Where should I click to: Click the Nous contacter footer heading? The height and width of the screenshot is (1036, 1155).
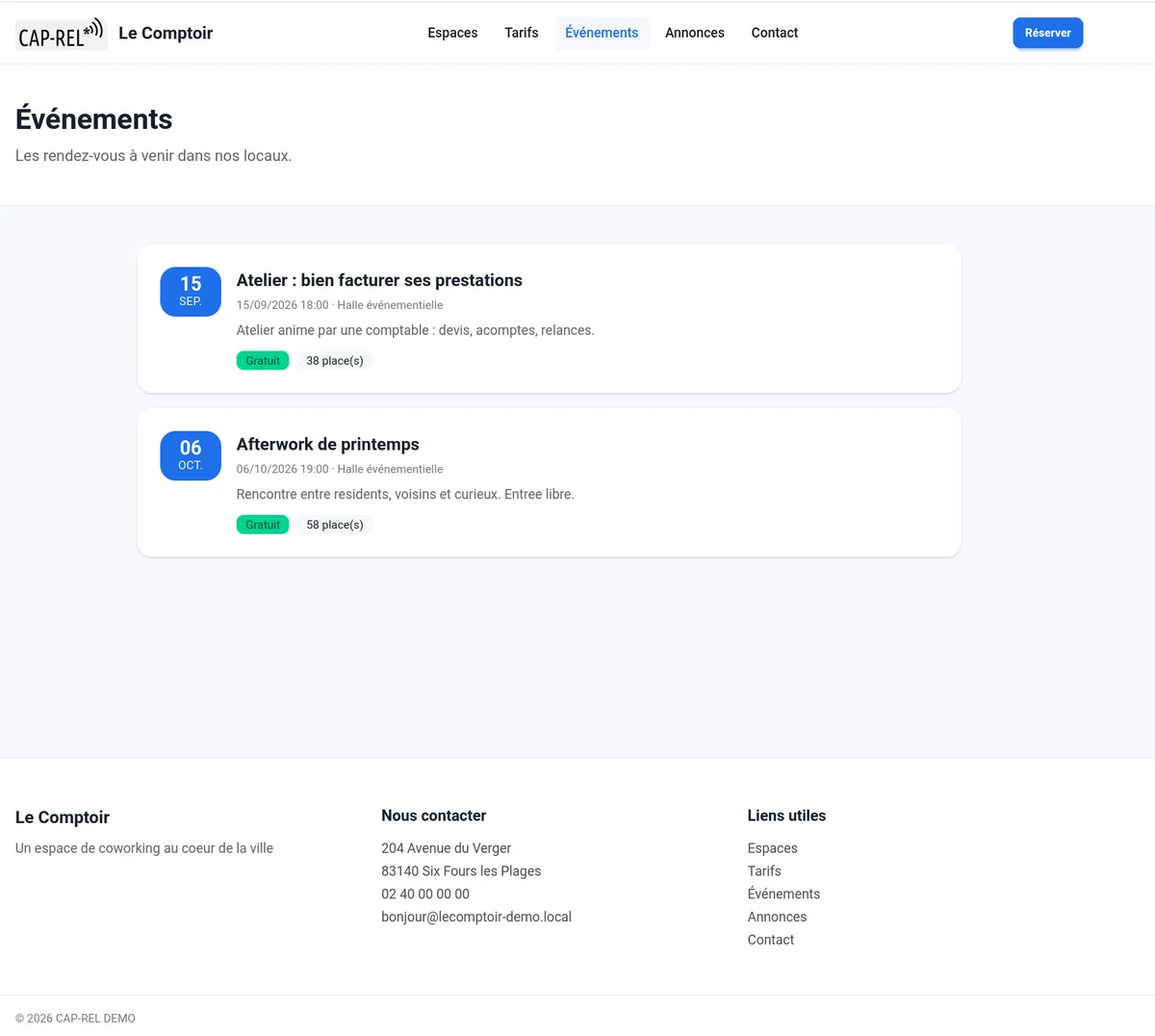434,816
